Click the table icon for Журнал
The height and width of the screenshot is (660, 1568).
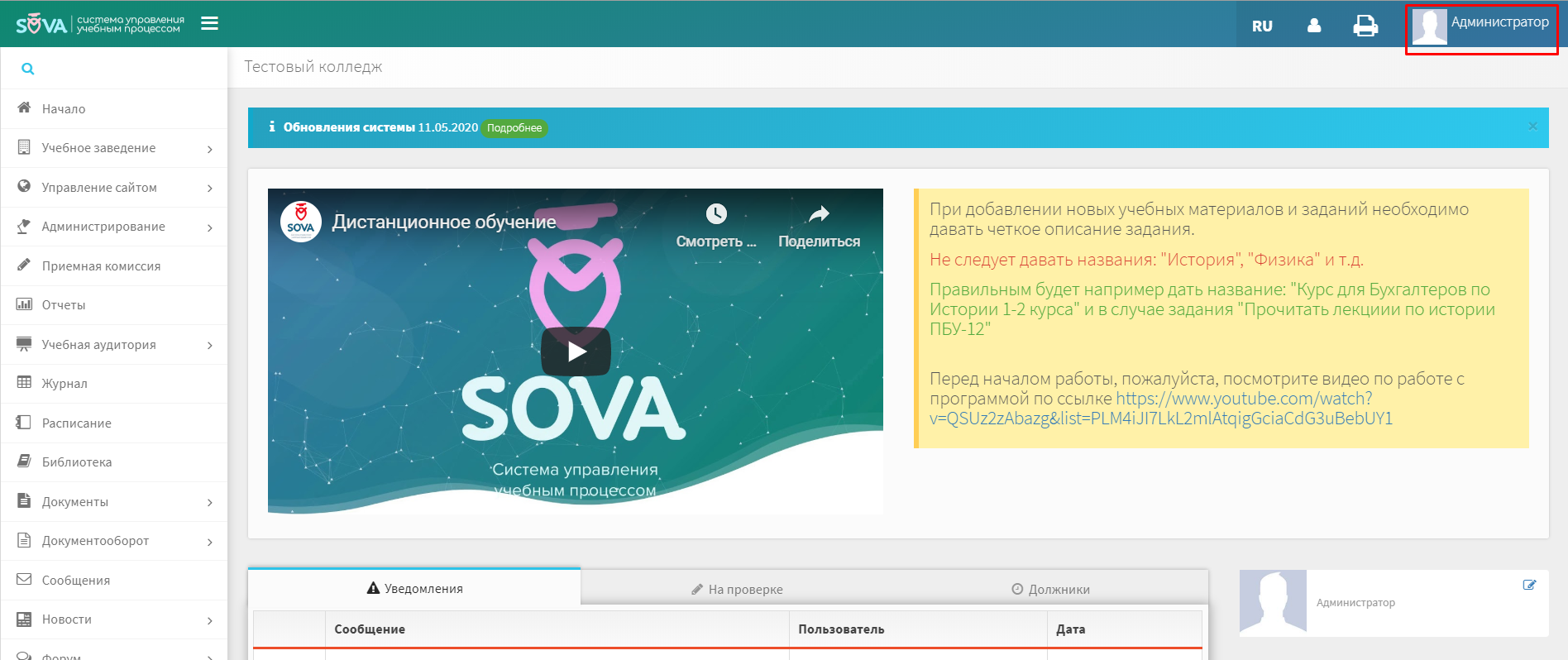coord(24,382)
